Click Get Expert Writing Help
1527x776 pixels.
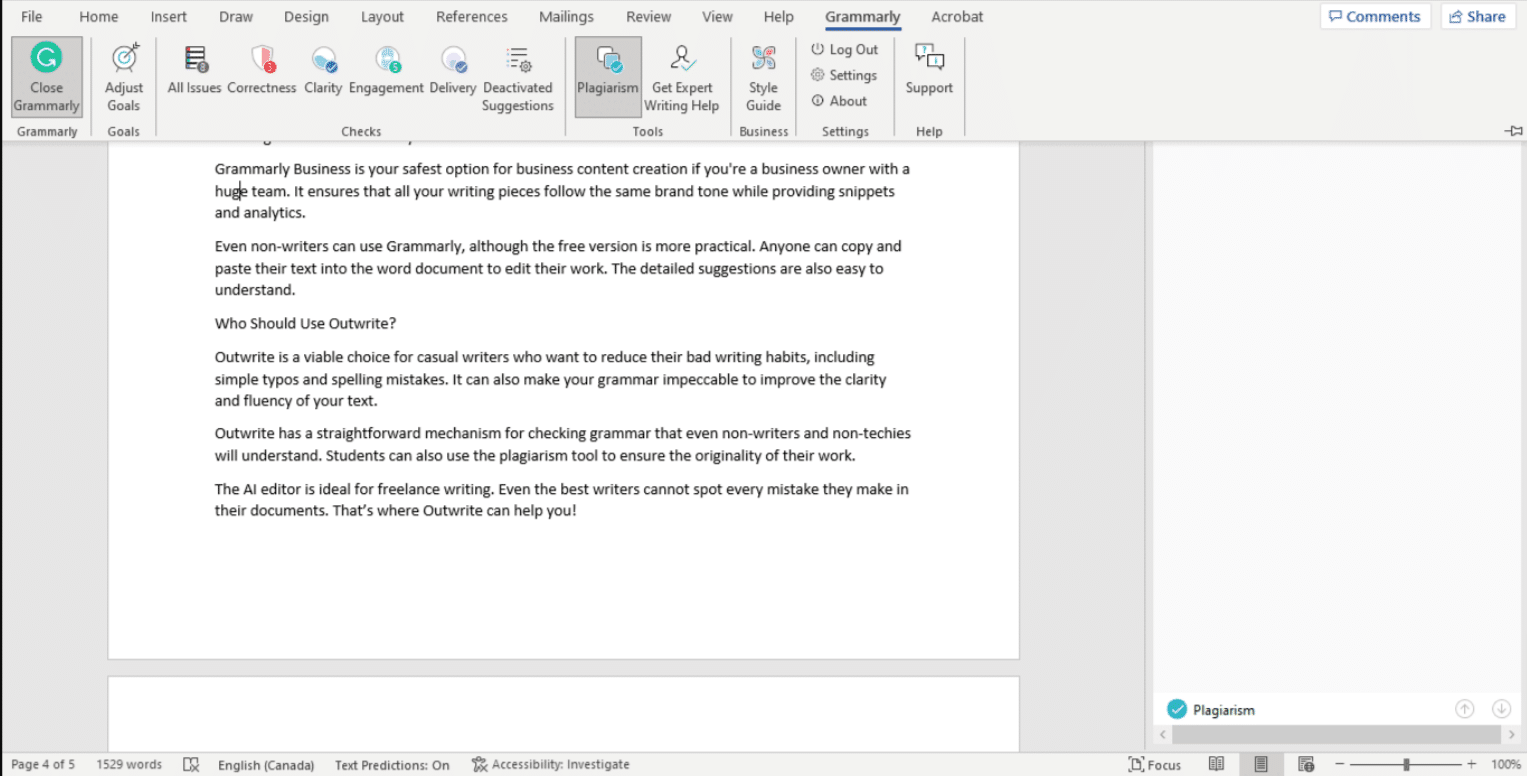[682, 78]
